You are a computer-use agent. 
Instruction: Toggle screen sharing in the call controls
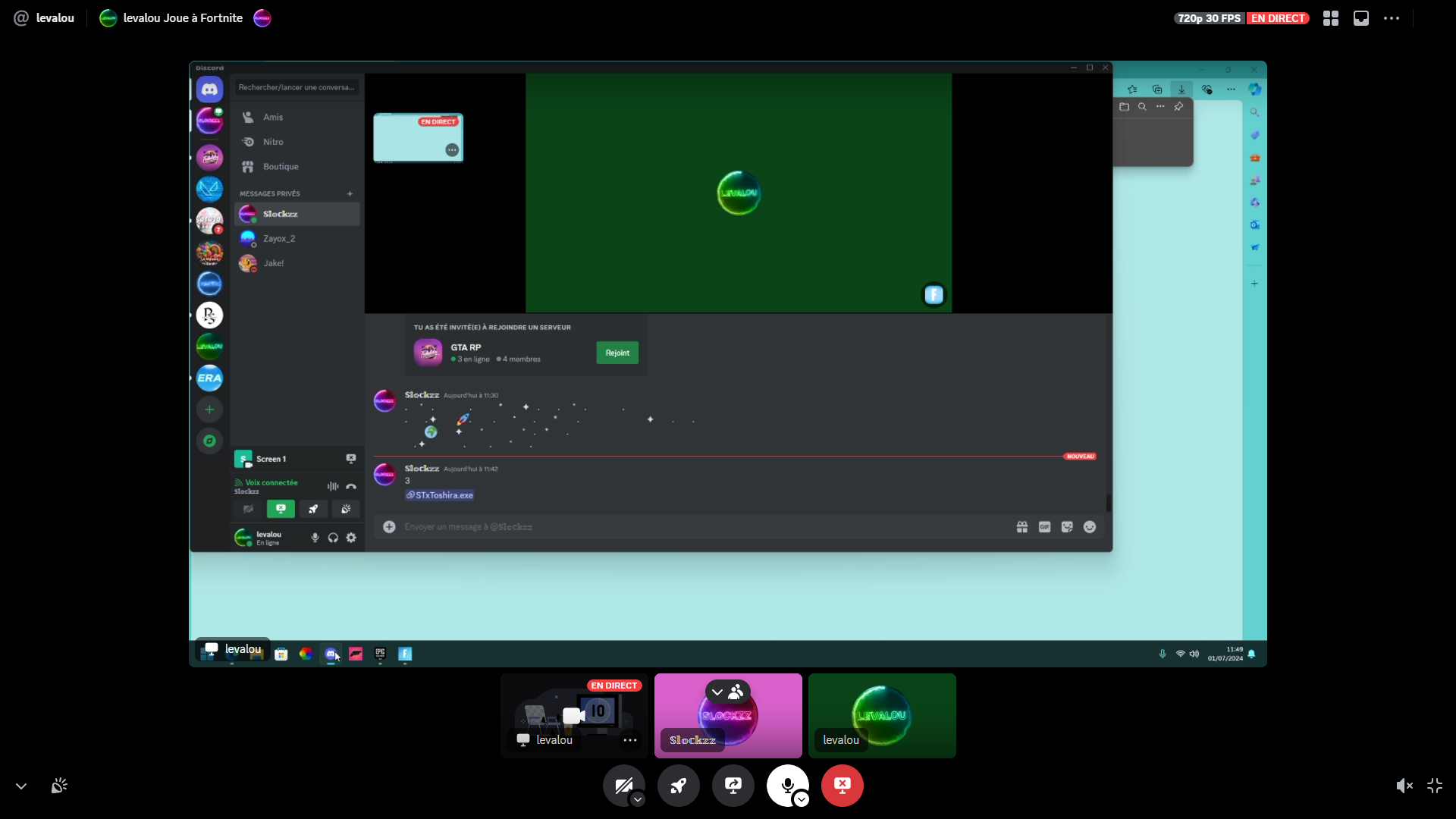(x=733, y=786)
